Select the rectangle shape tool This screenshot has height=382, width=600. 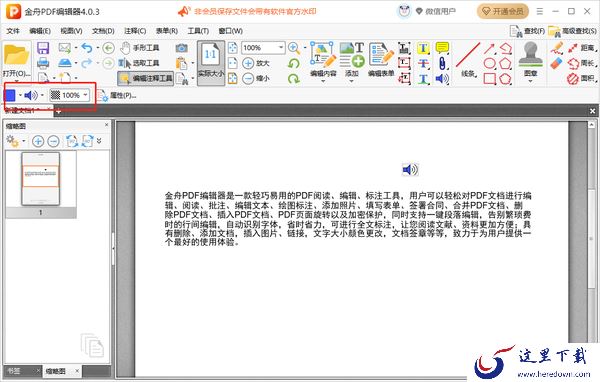pyautogui.click(x=489, y=78)
